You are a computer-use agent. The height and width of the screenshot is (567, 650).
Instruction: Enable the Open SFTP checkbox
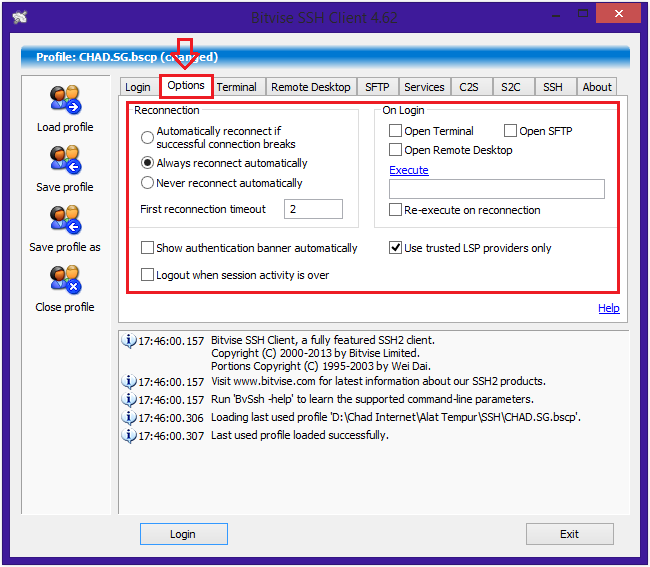point(510,131)
